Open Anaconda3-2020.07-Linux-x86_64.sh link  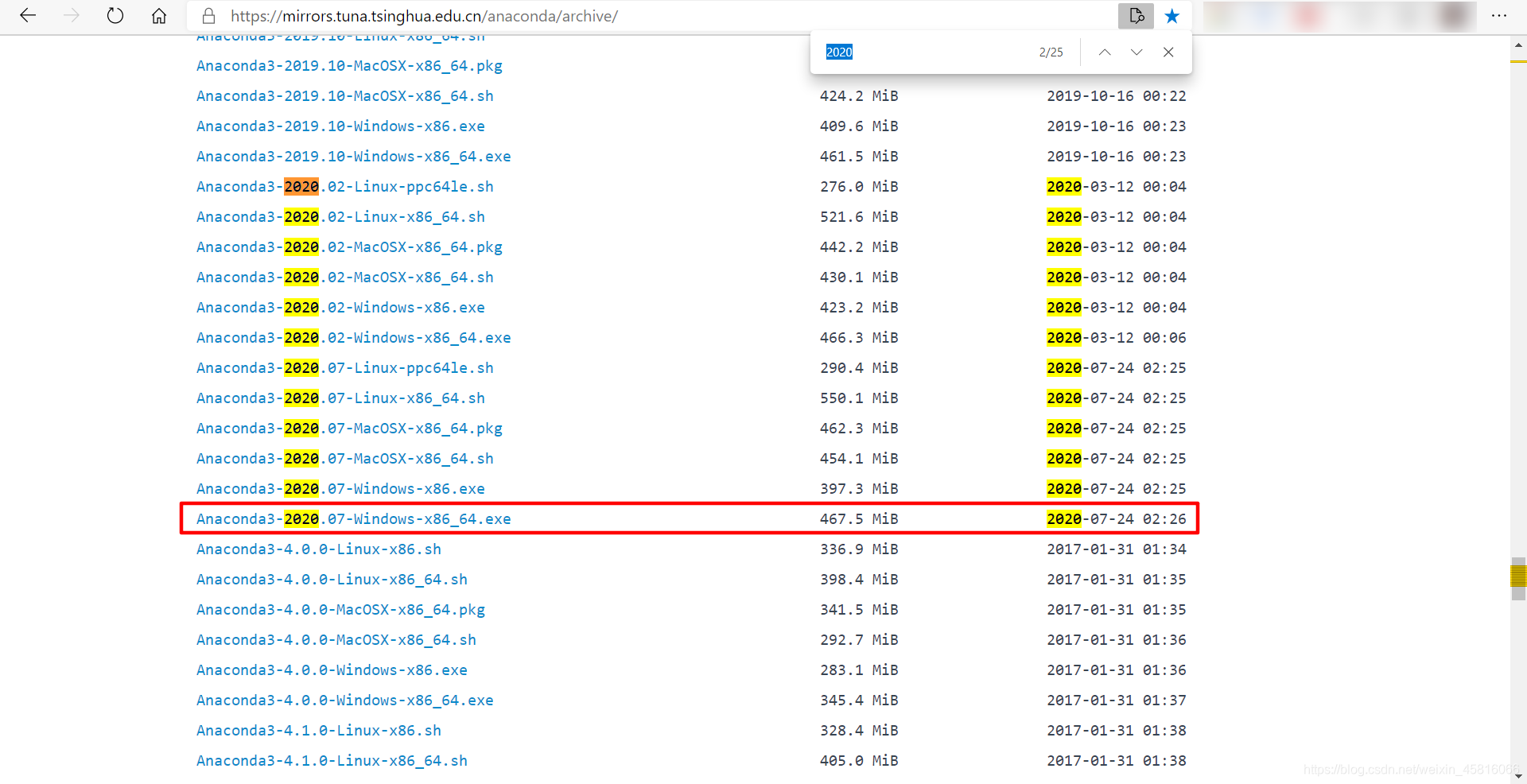coord(340,398)
